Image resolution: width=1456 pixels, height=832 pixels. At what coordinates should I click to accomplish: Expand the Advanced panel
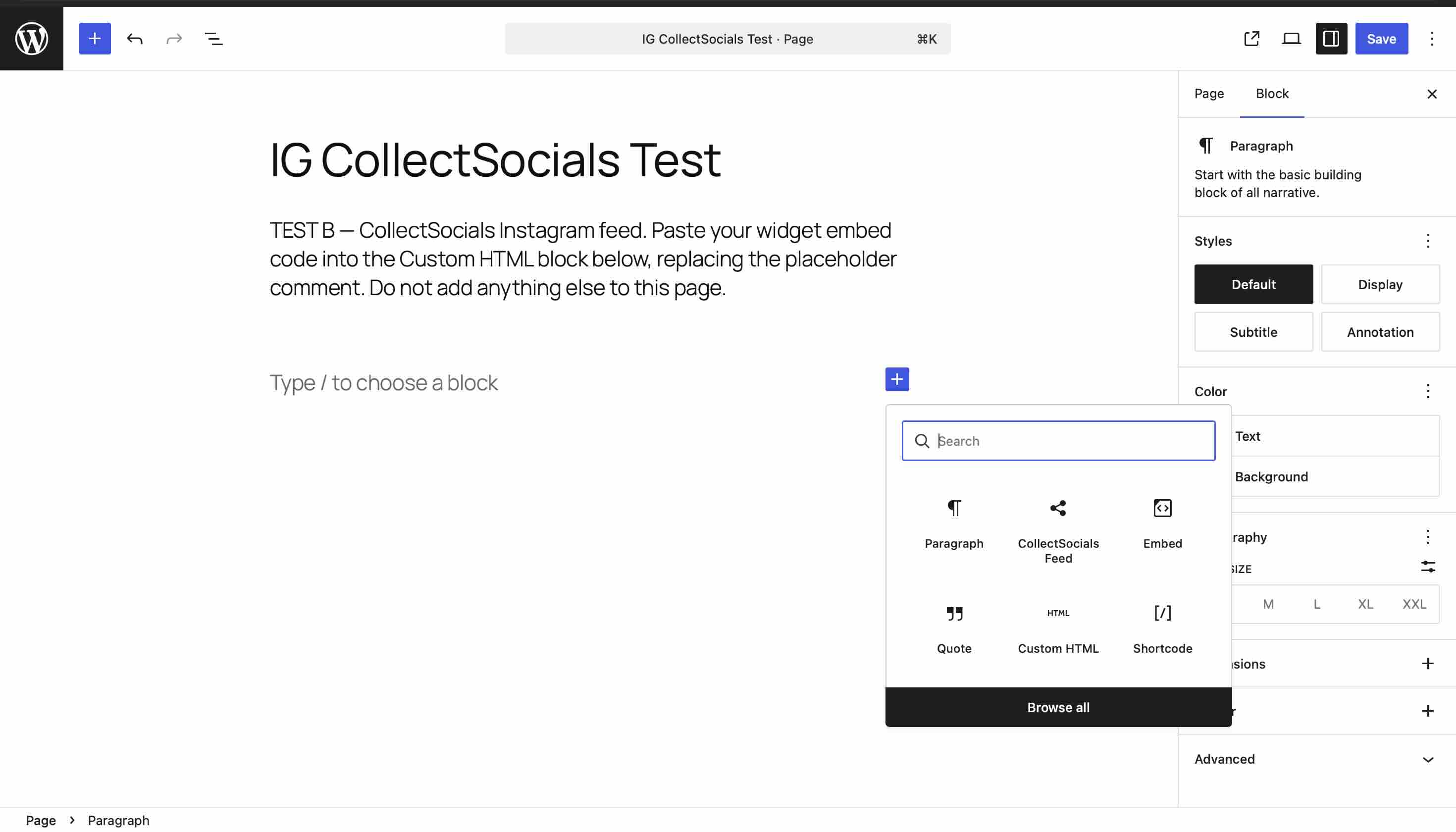point(1316,759)
